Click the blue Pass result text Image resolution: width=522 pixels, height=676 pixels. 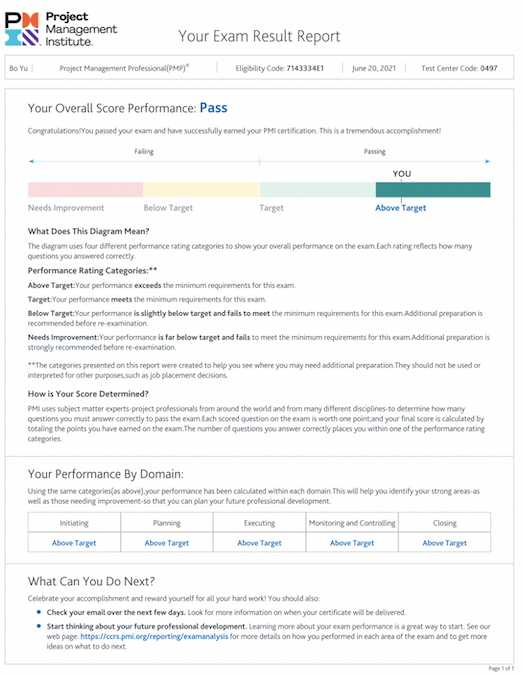click(x=213, y=108)
